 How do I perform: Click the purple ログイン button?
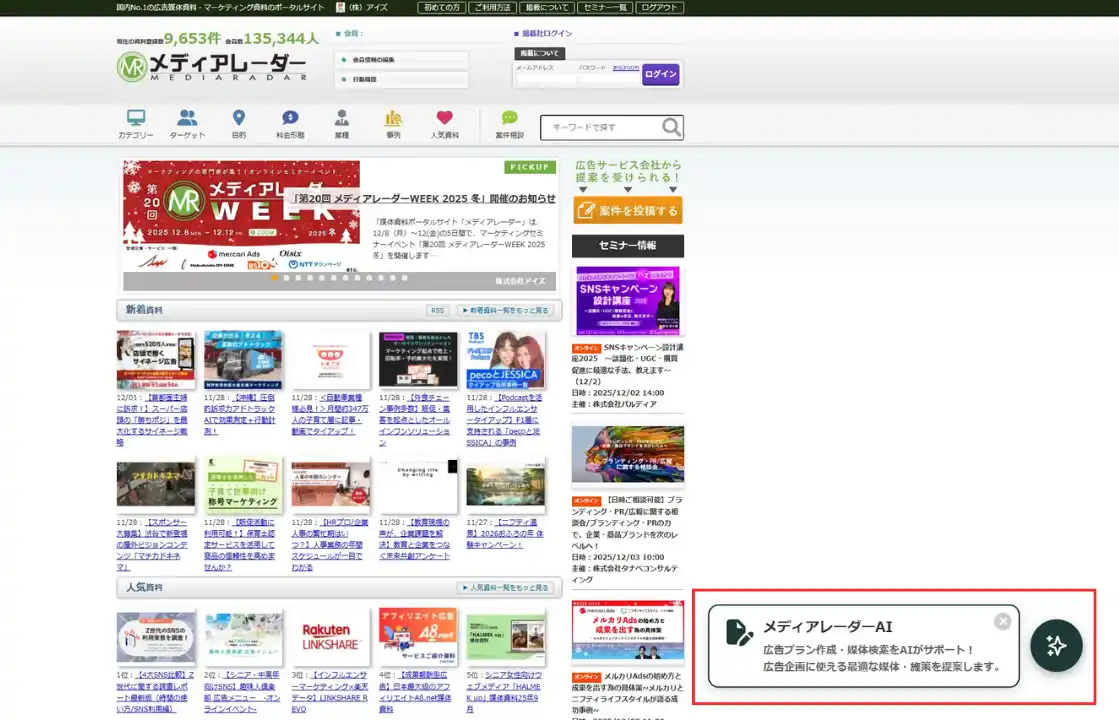(x=660, y=74)
